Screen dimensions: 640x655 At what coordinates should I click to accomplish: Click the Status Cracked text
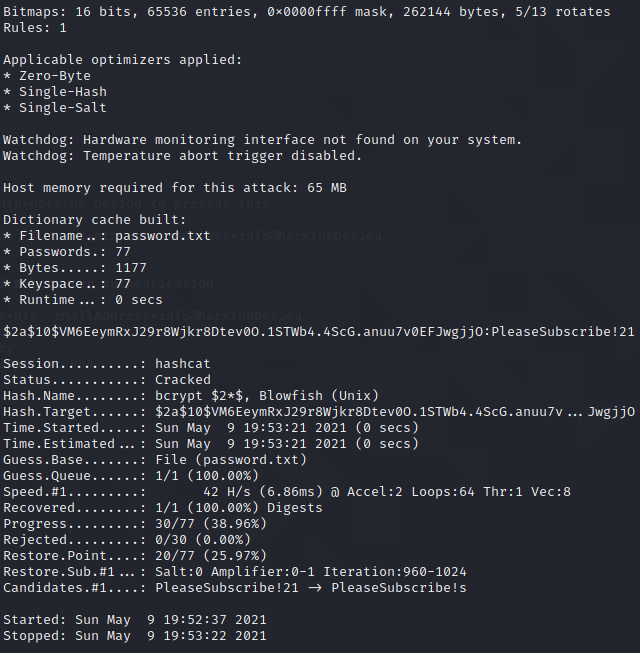(x=183, y=380)
